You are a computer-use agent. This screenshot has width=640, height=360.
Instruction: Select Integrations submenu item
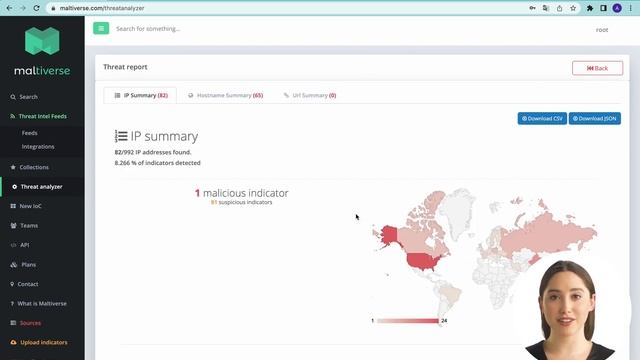coord(38,147)
